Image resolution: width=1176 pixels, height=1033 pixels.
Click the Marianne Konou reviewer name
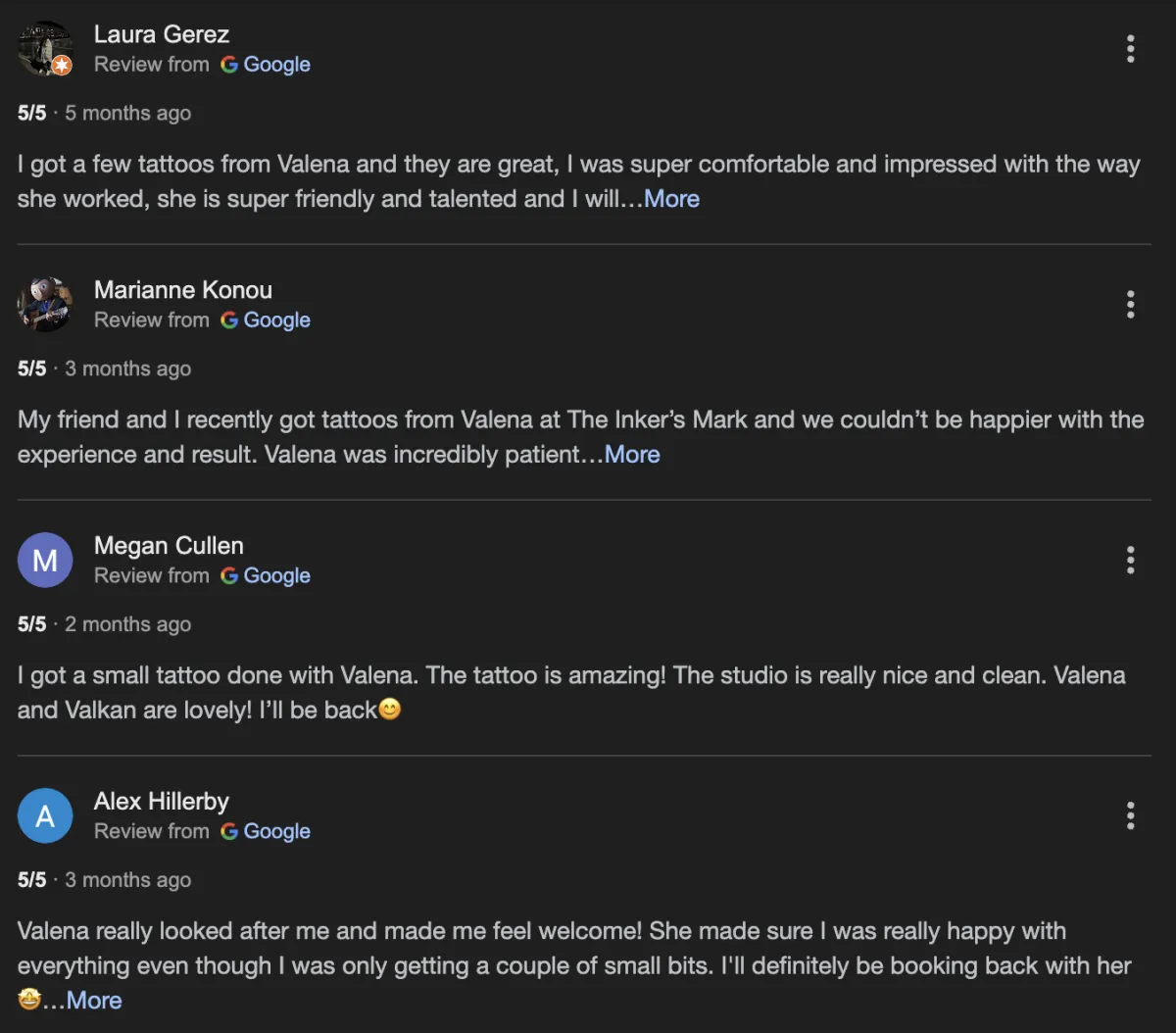point(183,290)
